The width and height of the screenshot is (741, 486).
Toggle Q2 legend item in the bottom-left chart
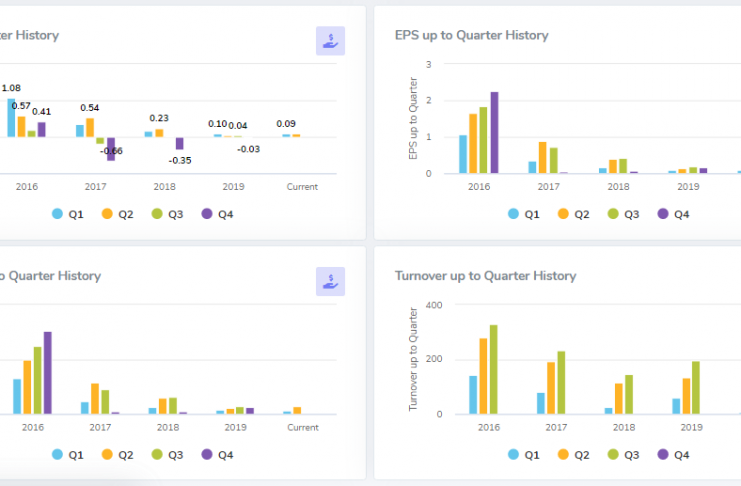pos(116,454)
